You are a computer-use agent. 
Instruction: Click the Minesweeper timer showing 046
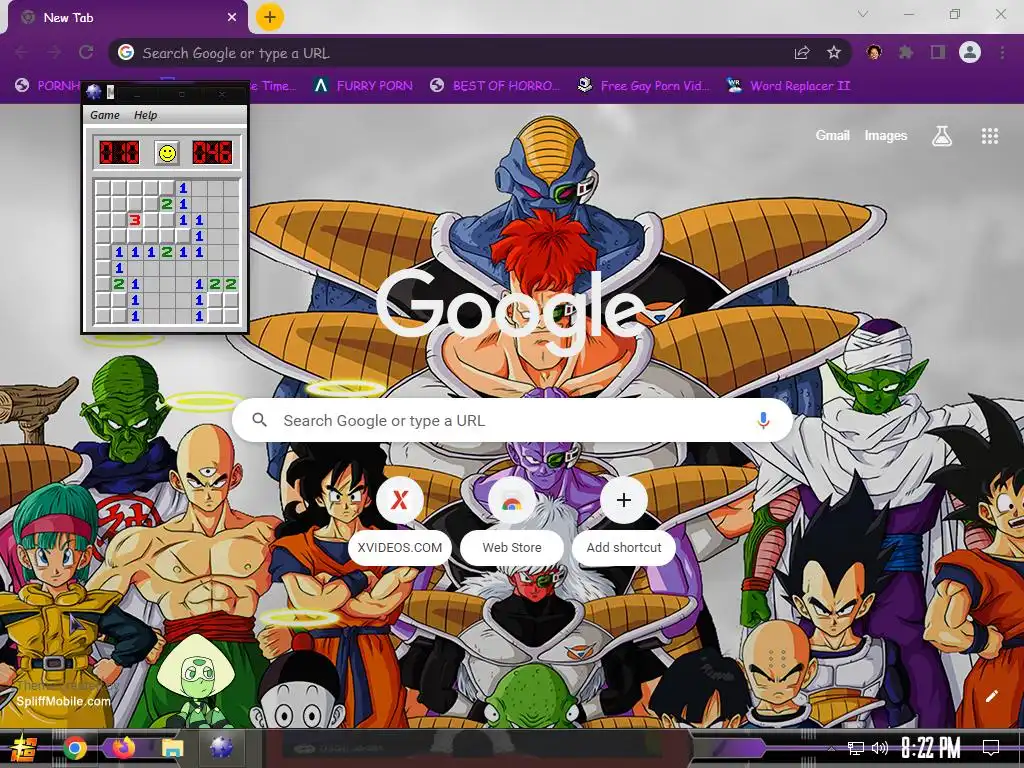coord(212,153)
